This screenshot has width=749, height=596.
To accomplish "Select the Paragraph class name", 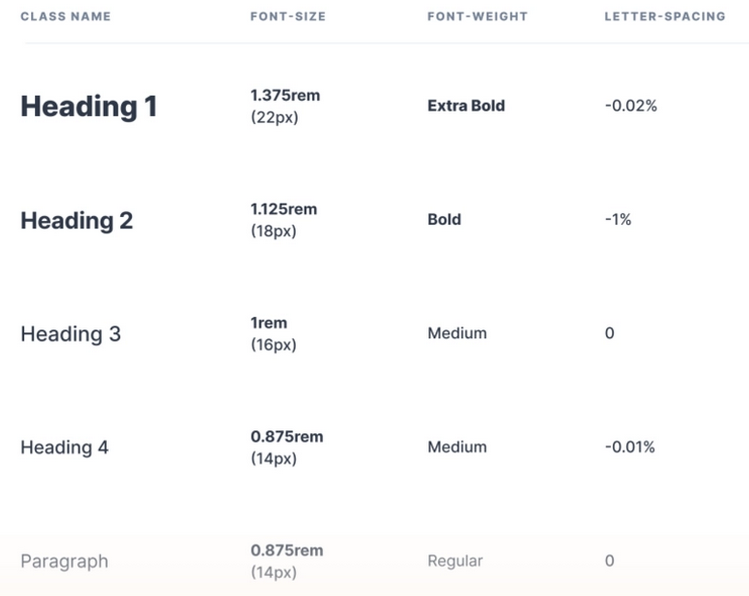I will (64, 561).
